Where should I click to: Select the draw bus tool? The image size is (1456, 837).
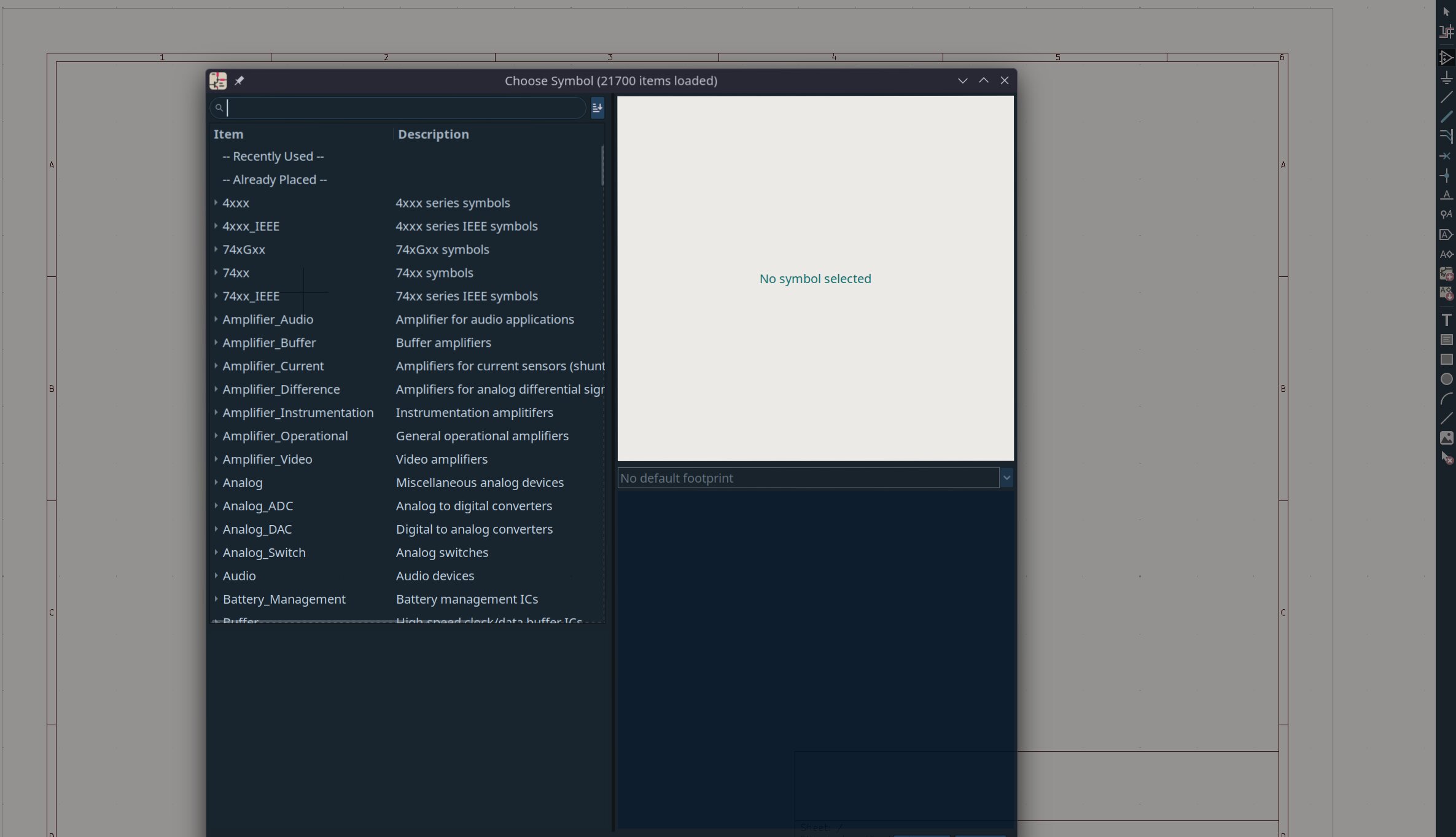click(1446, 117)
